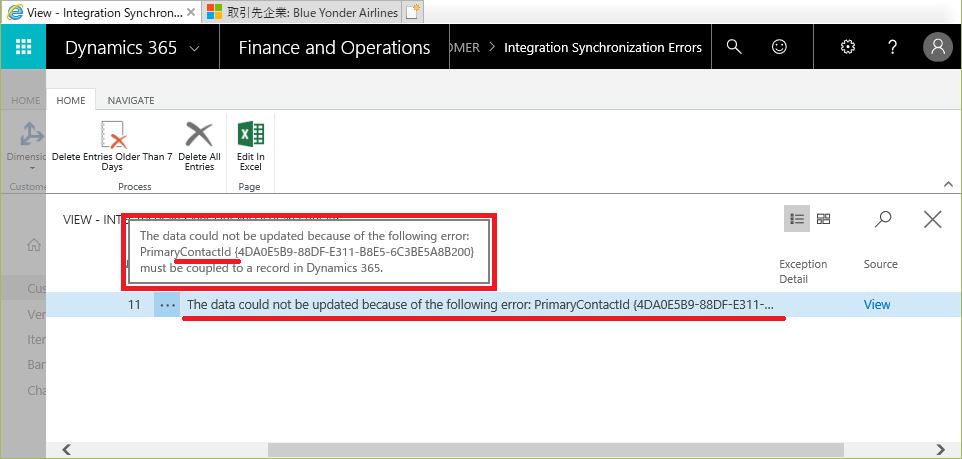The image size is (962, 459).
Task: Click the horizontal scrollbar left arrow
Action: click(x=66, y=450)
